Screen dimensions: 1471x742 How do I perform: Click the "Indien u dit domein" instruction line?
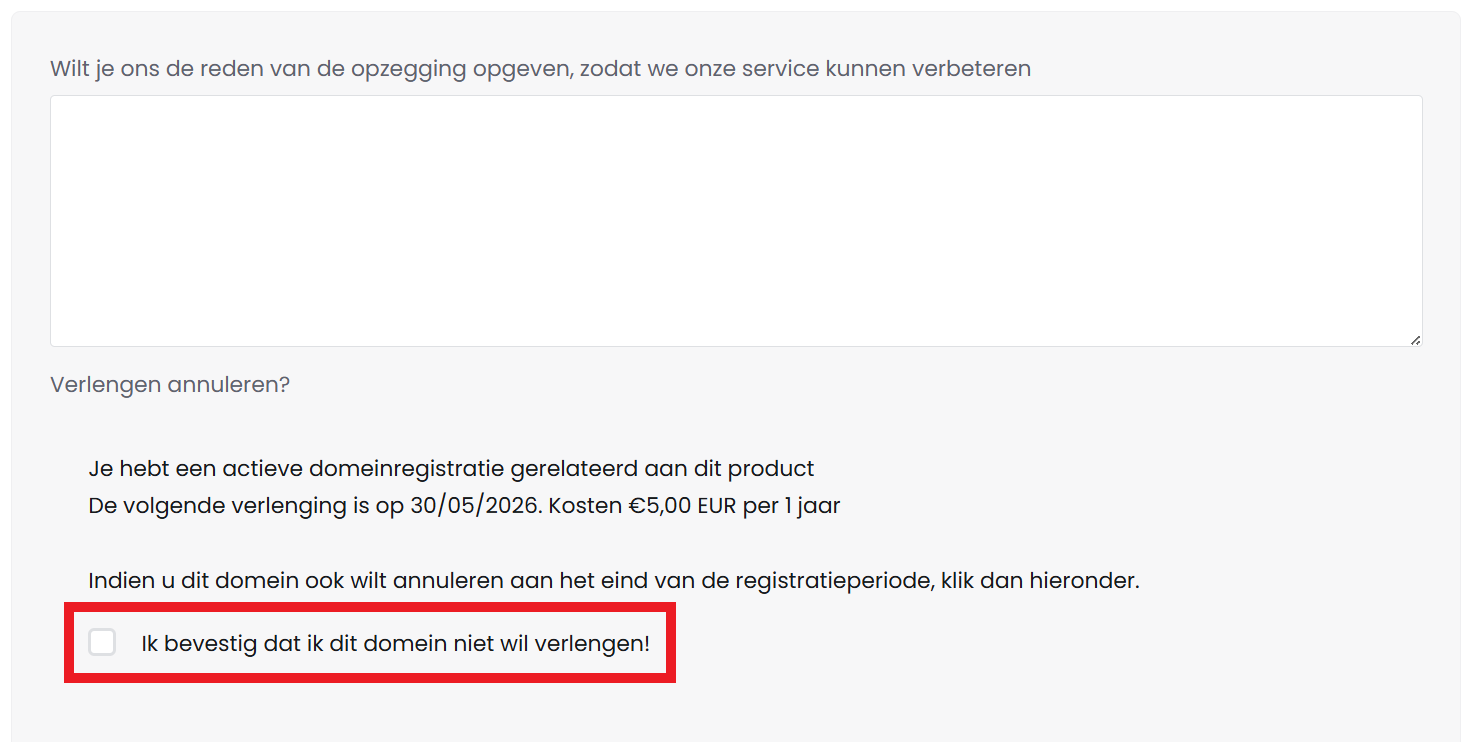tap(613, 581)
